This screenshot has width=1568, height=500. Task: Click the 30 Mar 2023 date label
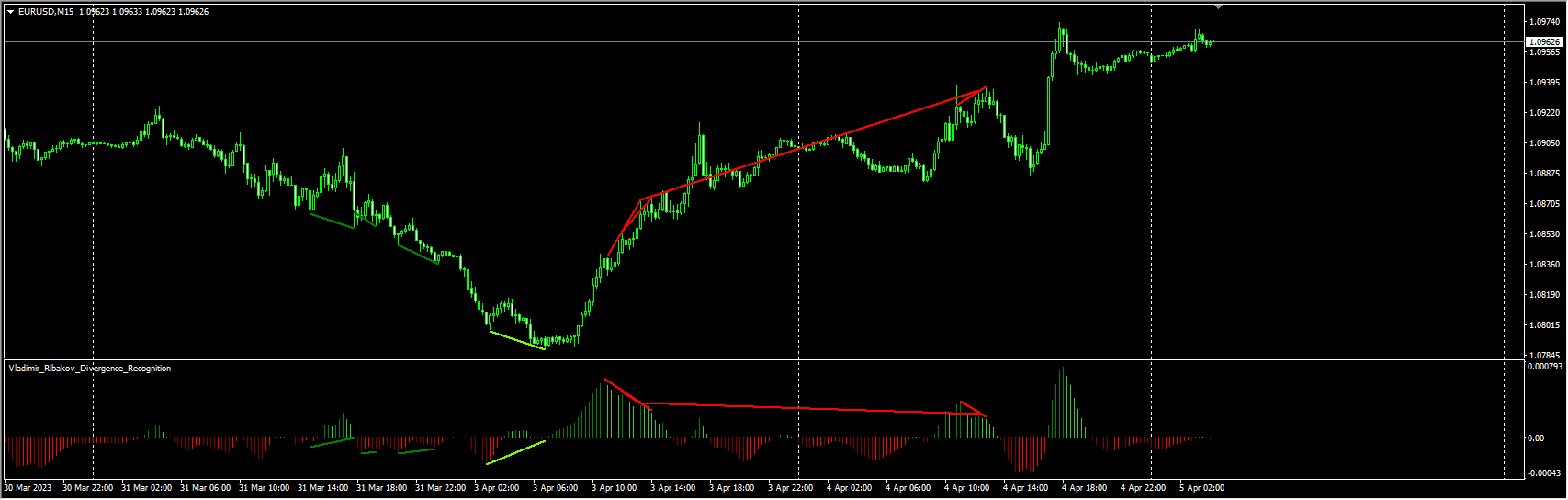(x=29, y=488)
